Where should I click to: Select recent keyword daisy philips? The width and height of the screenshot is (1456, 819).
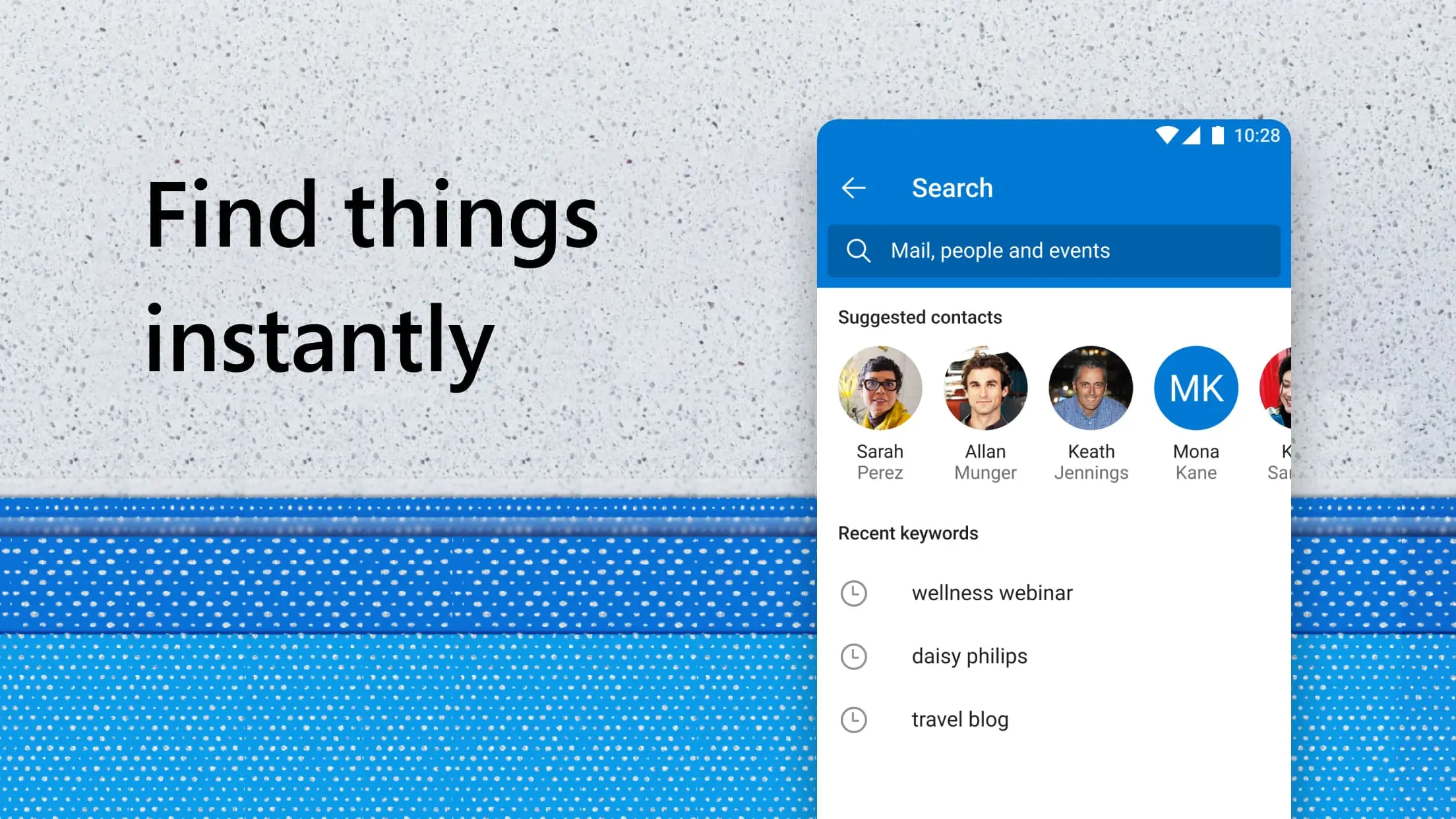click(969, 655)
